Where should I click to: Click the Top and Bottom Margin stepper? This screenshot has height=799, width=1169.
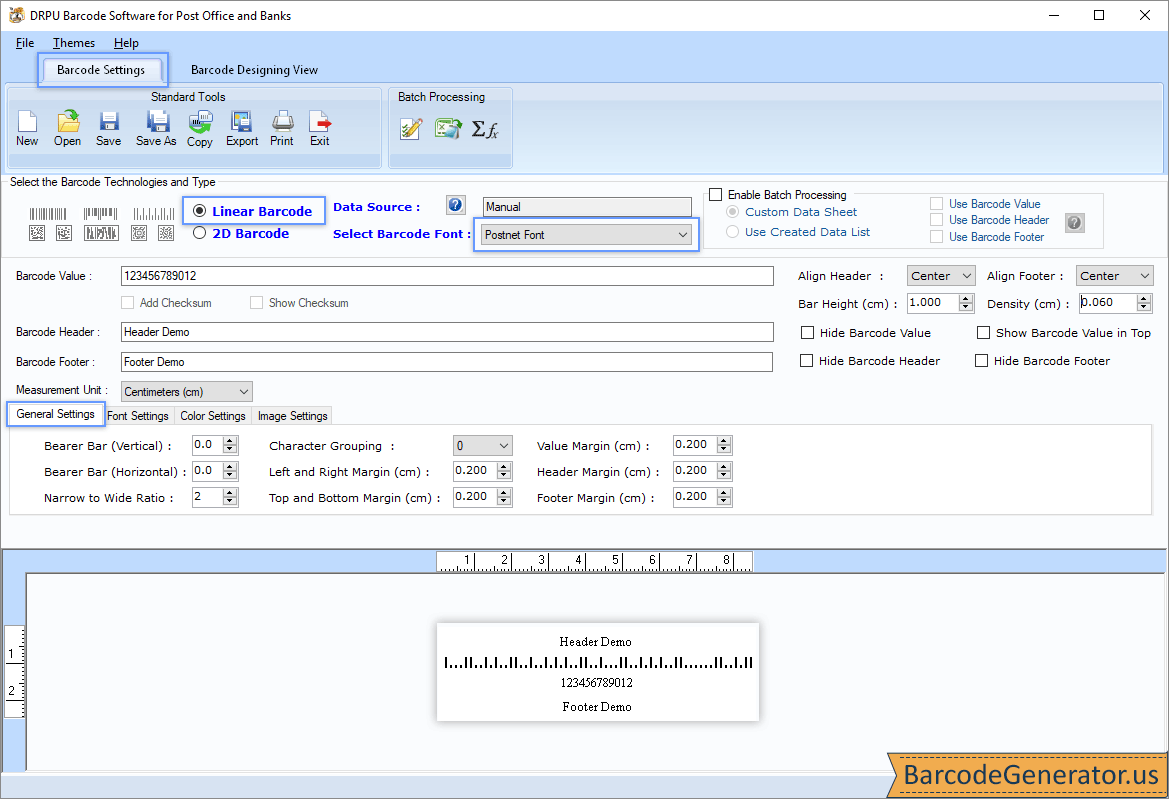505,497
